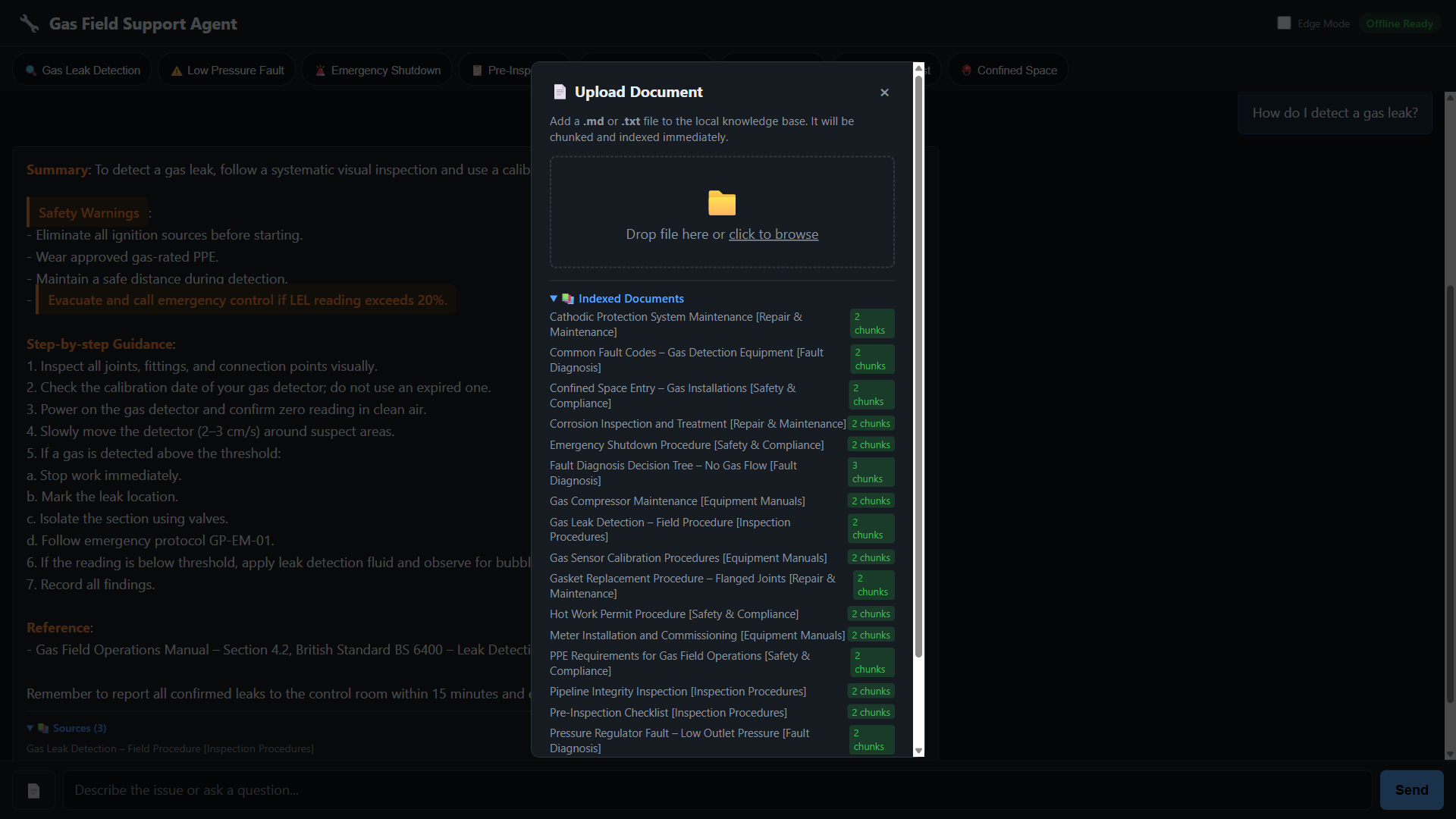Click the document icon beside Upload Document title
The height and width of the screenshot is (819, 1456).
click(560, 92)
